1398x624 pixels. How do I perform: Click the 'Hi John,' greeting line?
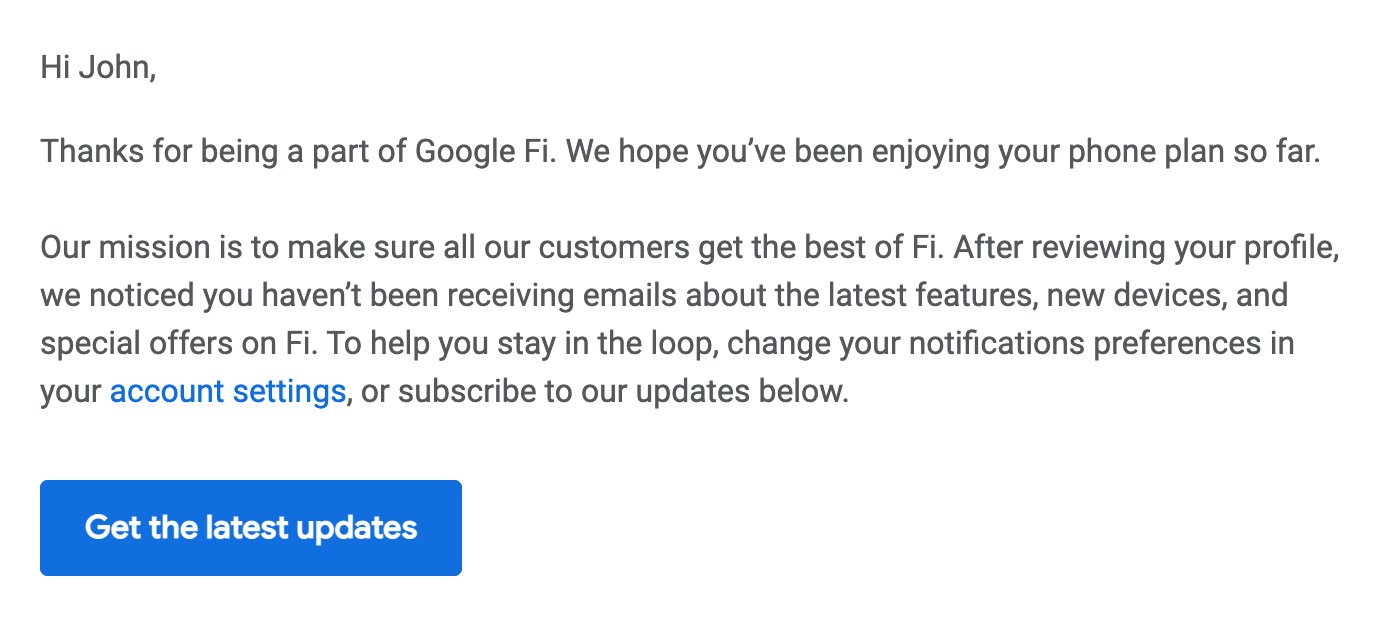coord(98,69)
